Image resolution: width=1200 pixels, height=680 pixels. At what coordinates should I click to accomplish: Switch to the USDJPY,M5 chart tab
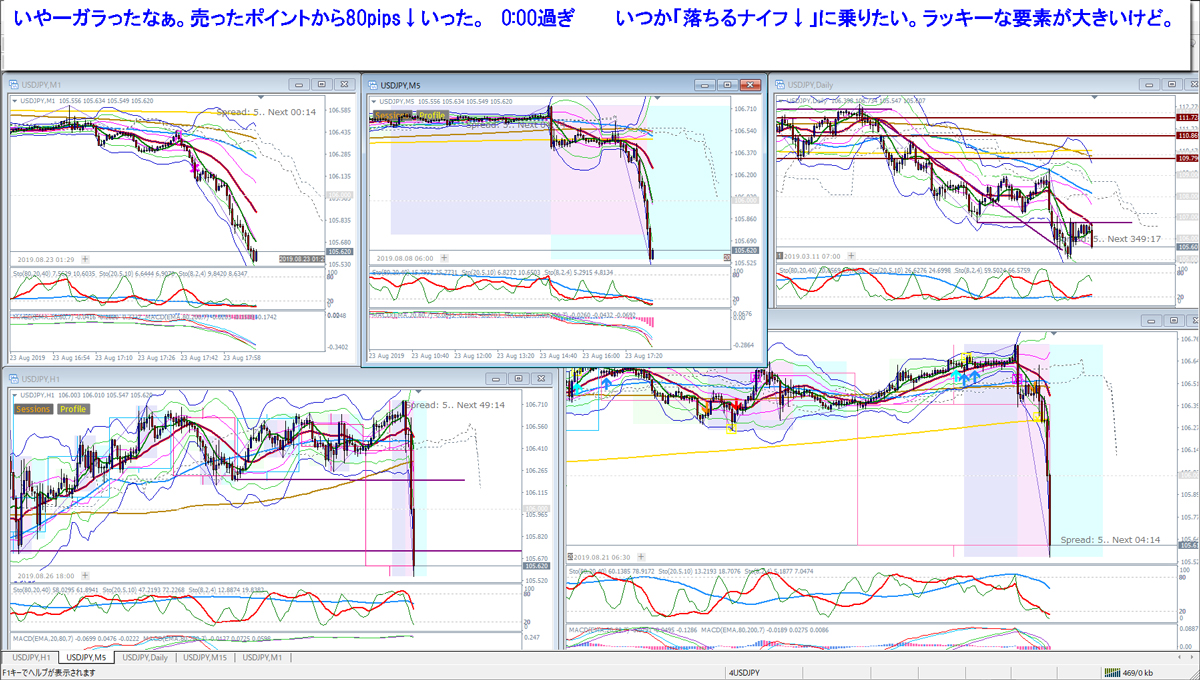pyautogui.click(x=88, y=658)
